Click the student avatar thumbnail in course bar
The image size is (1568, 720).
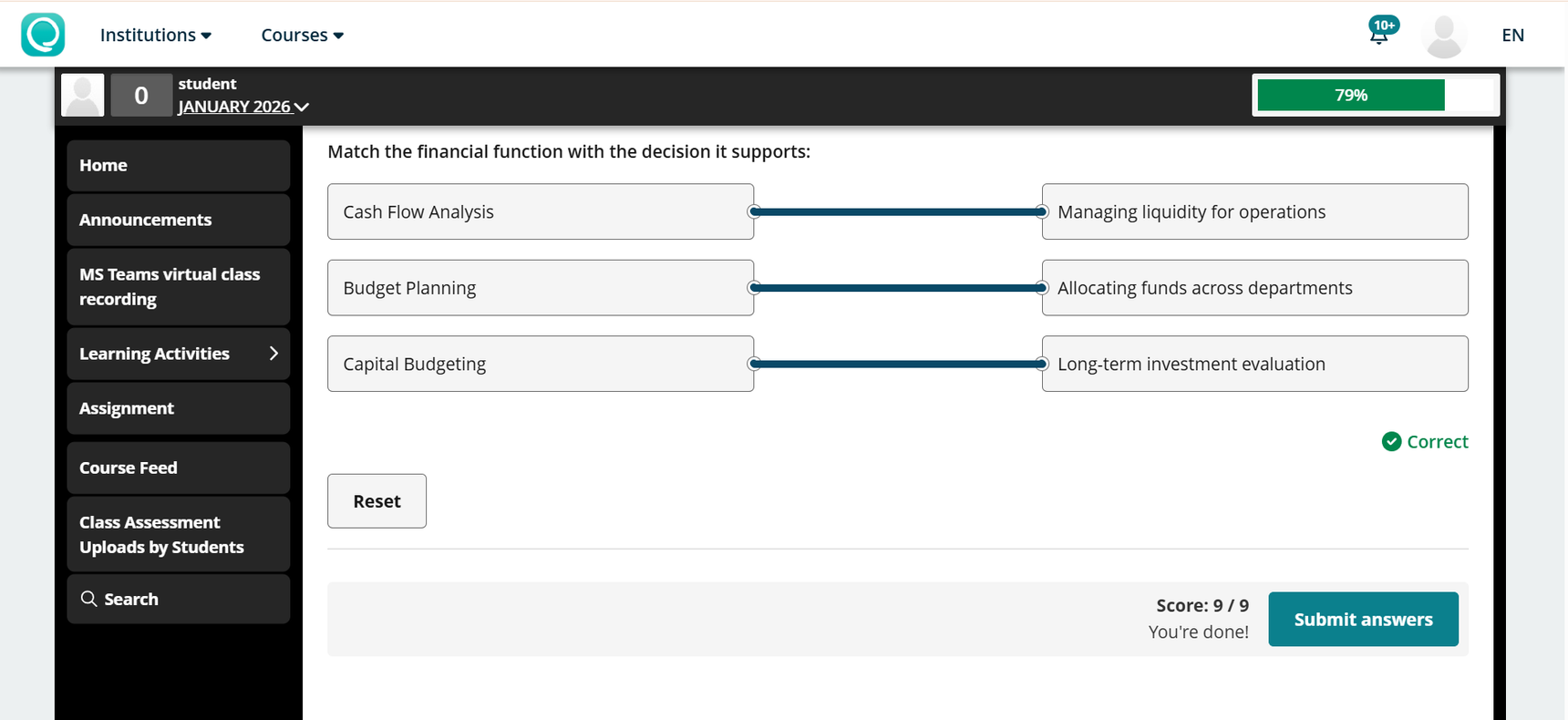click(82, 95)
